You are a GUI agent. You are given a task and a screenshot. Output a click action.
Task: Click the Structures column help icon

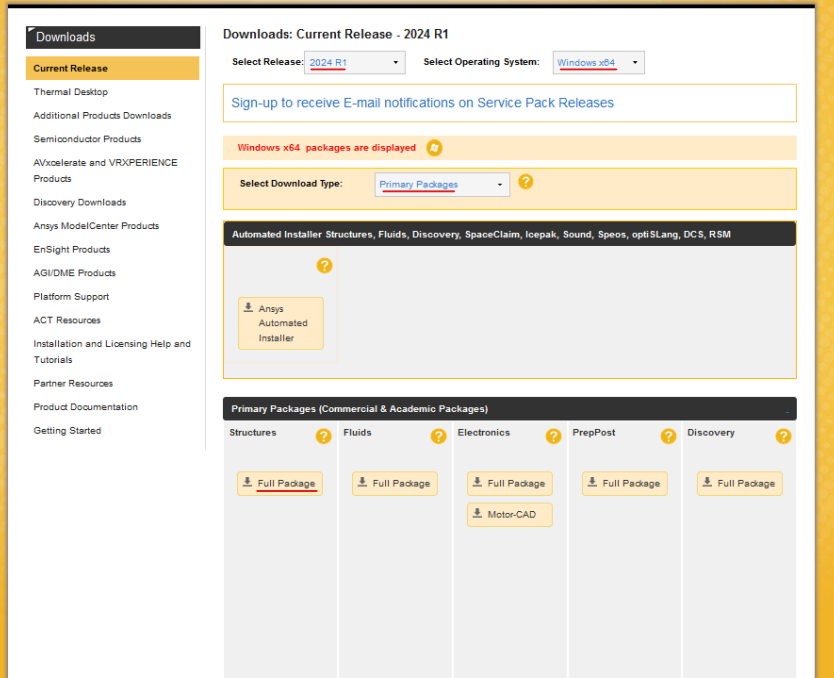[x=323, y=436]
